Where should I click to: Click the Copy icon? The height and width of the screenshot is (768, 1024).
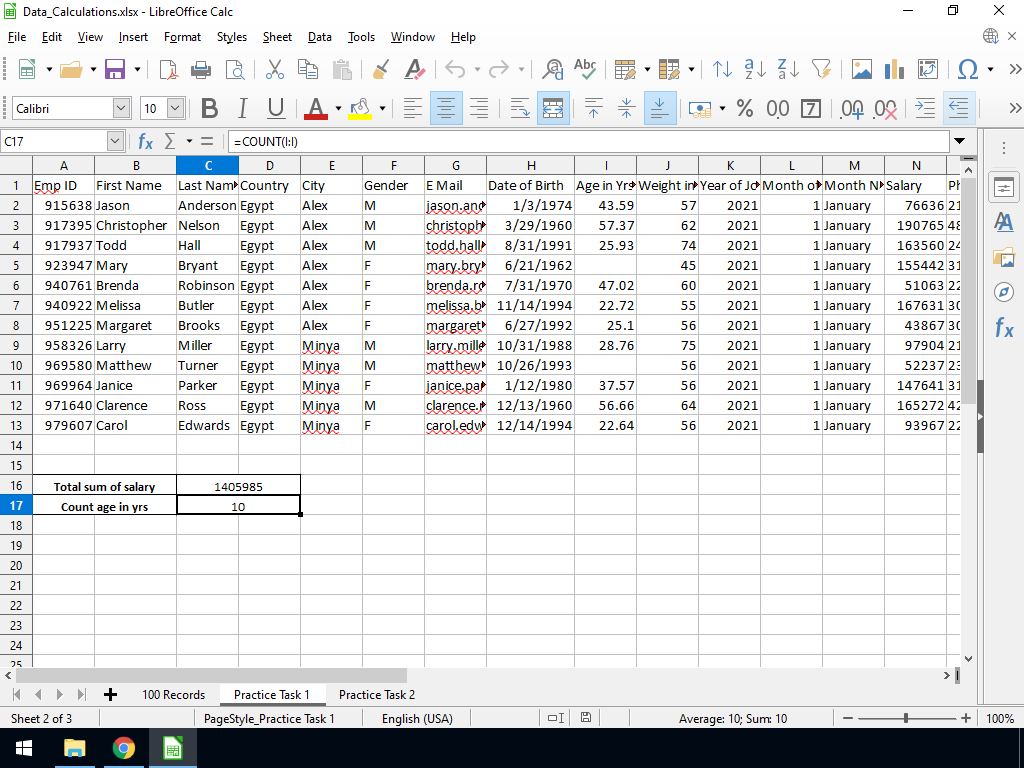click(x=308, y=69)
